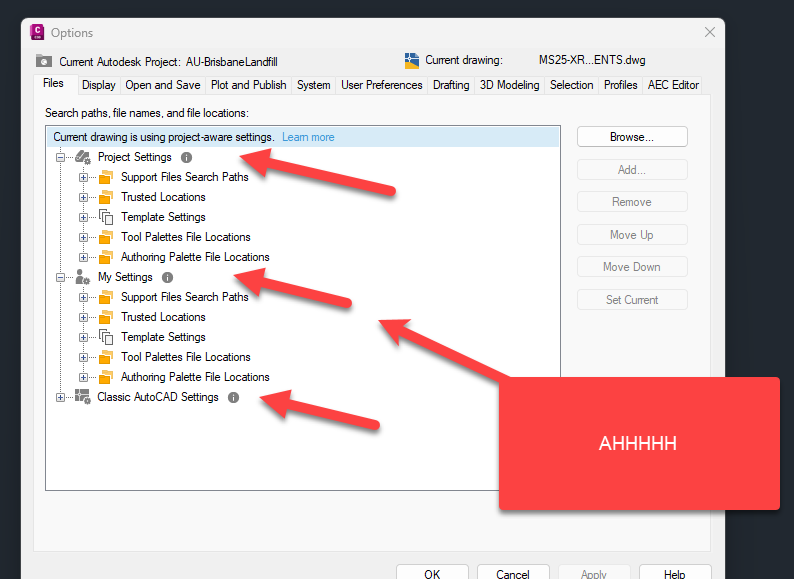The image size is (794, 579).
Task: Click the current drawing file icon
Action: pos(412,60)
